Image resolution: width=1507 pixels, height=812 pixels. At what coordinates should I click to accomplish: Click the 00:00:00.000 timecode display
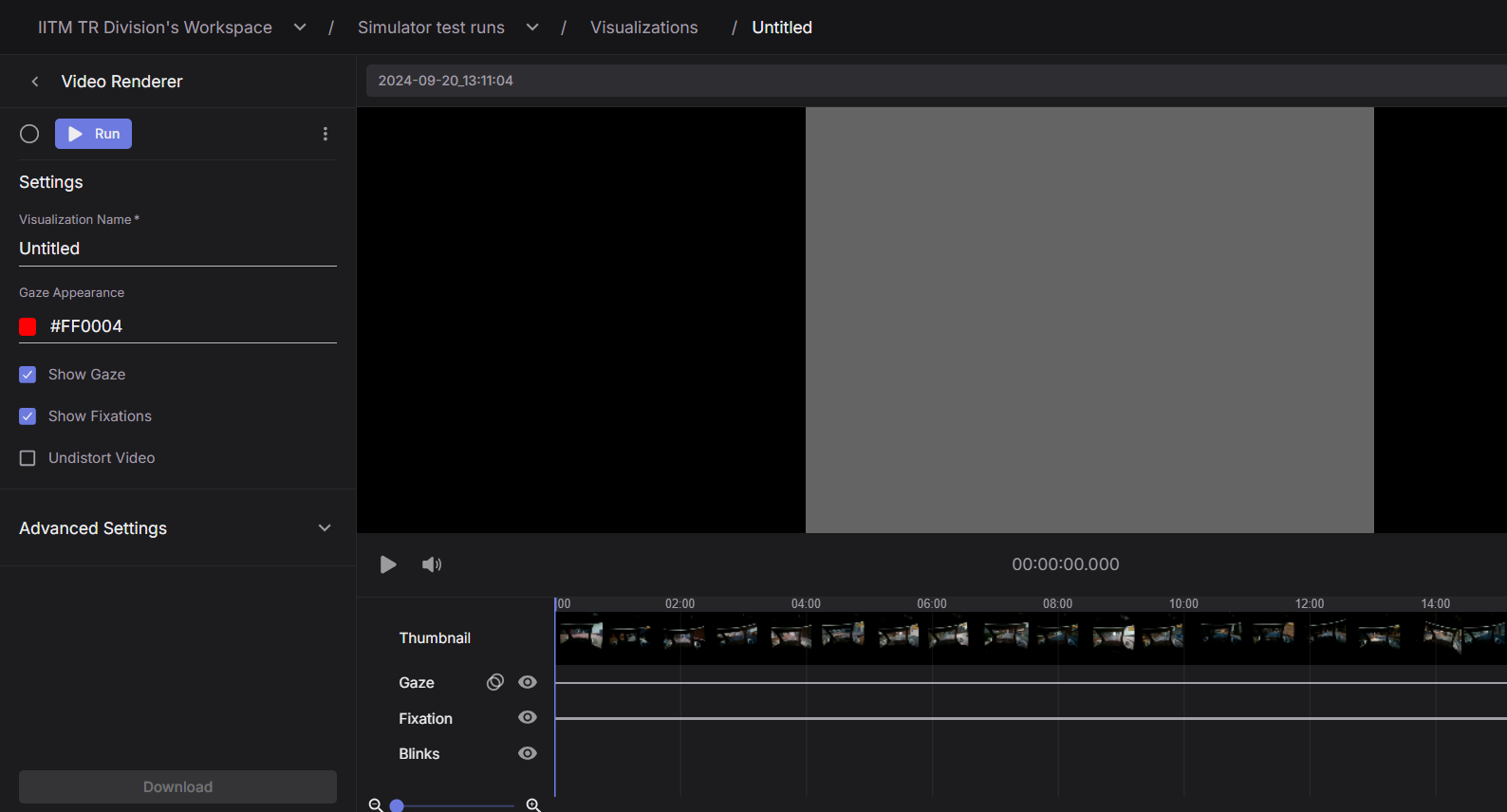point(1065,564)
